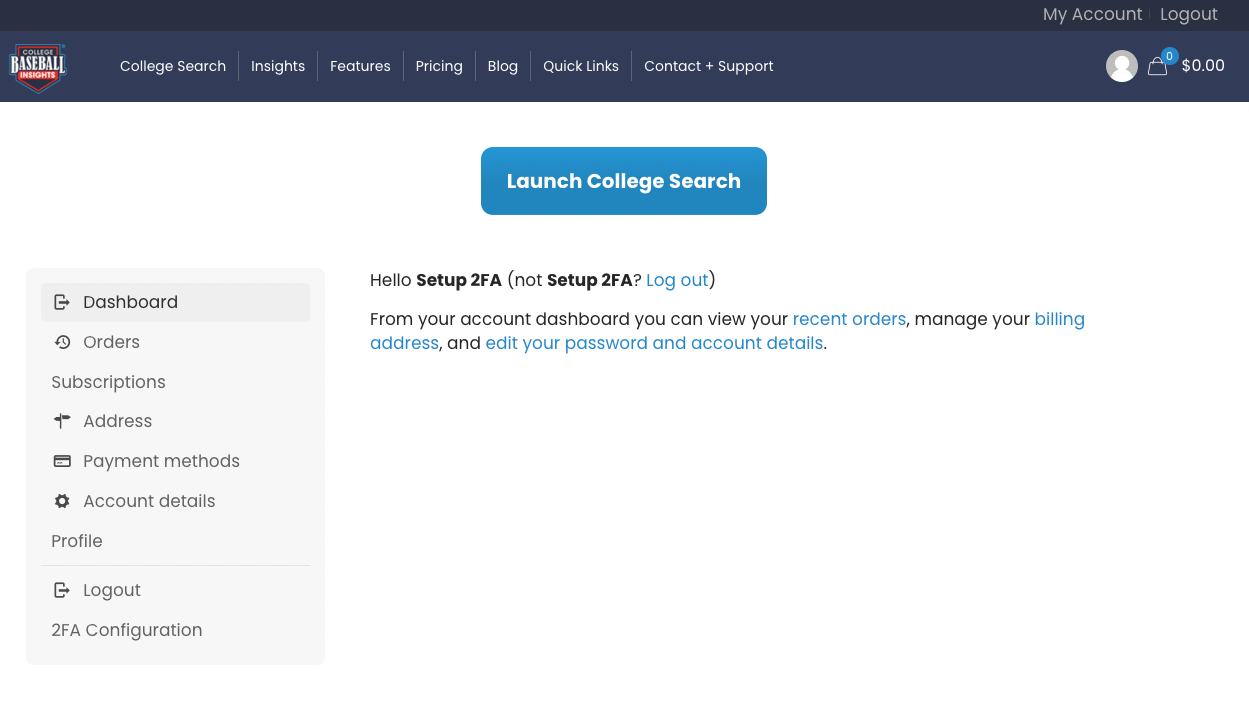Follow the recent orders link
Viewport: 1249px width, 719px height.
[849, 319]
